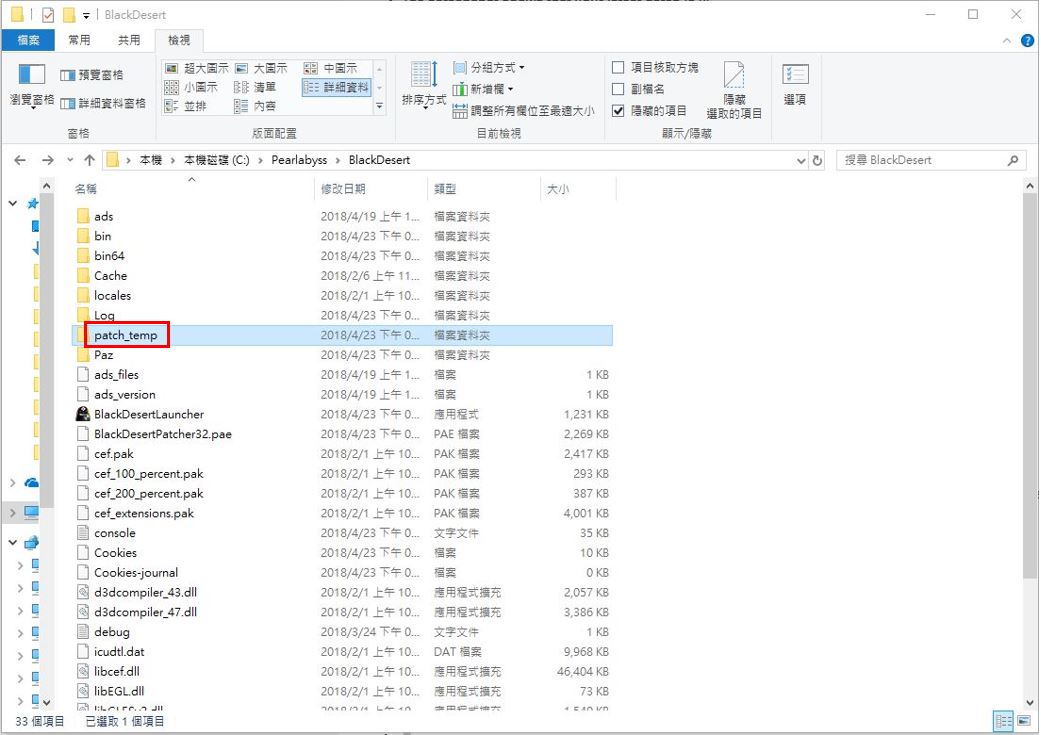The width and height of the screenshot is (1041, 735).
Task: Select the Cookies-journal file name
Action: click(136, 573)
